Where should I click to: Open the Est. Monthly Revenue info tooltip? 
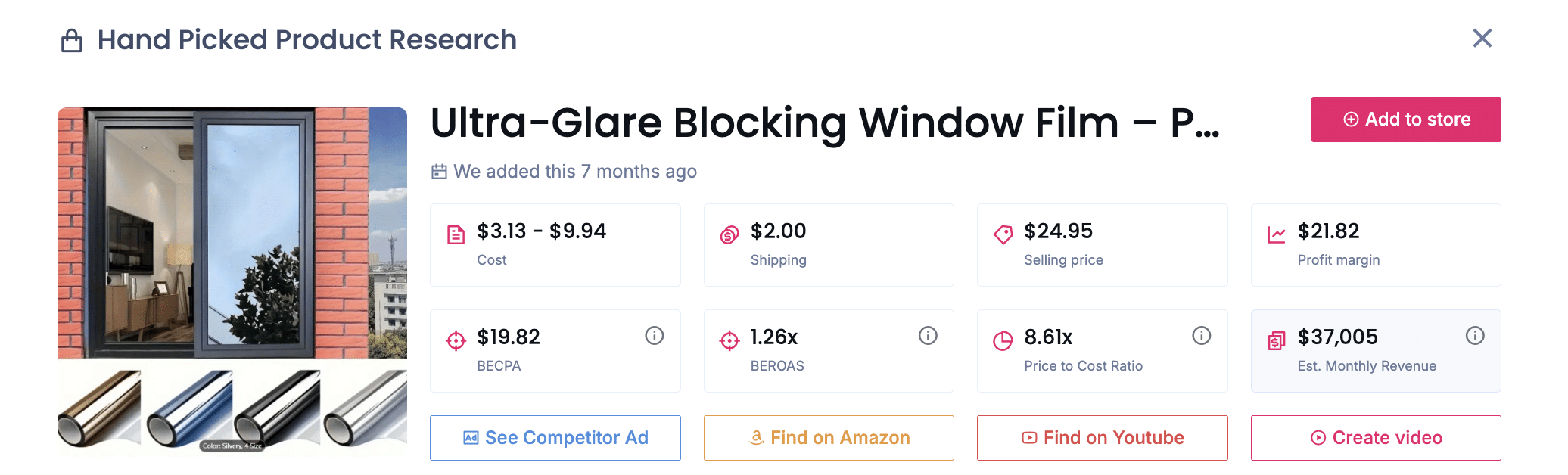(x=1475, y=336)
